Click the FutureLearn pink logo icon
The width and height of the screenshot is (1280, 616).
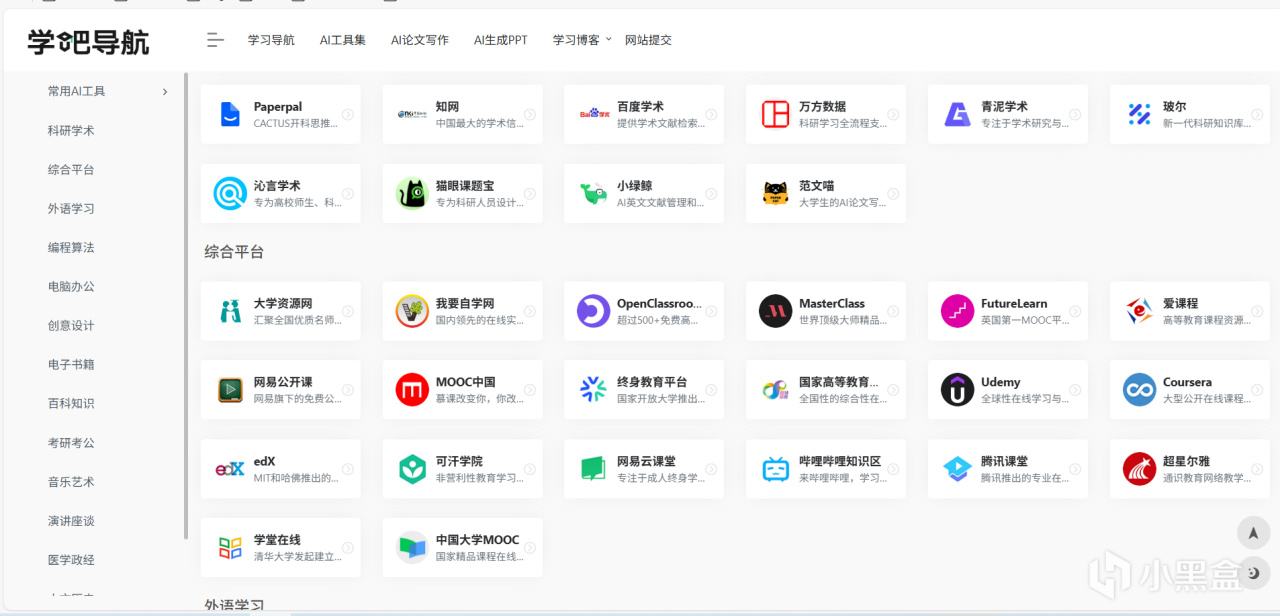pos(957,311)
